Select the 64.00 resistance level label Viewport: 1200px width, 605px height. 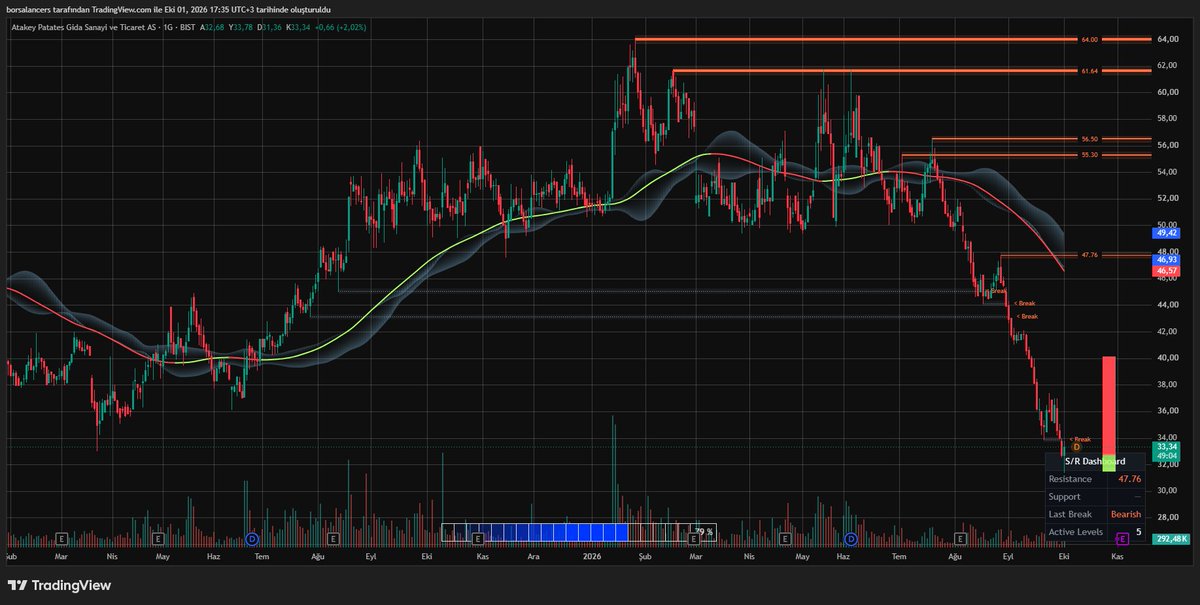[1089, 40]
